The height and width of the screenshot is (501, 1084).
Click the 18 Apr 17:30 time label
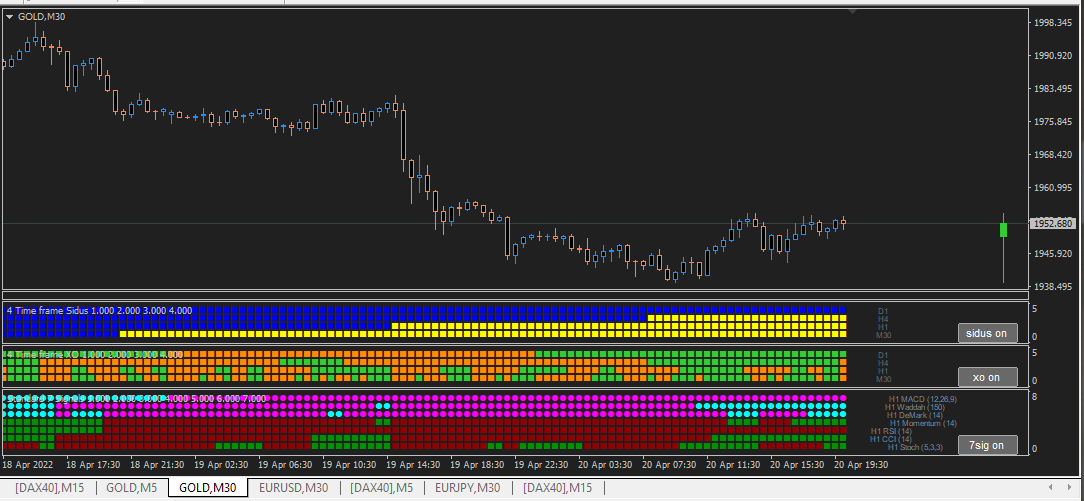click(x=93, y=465)
